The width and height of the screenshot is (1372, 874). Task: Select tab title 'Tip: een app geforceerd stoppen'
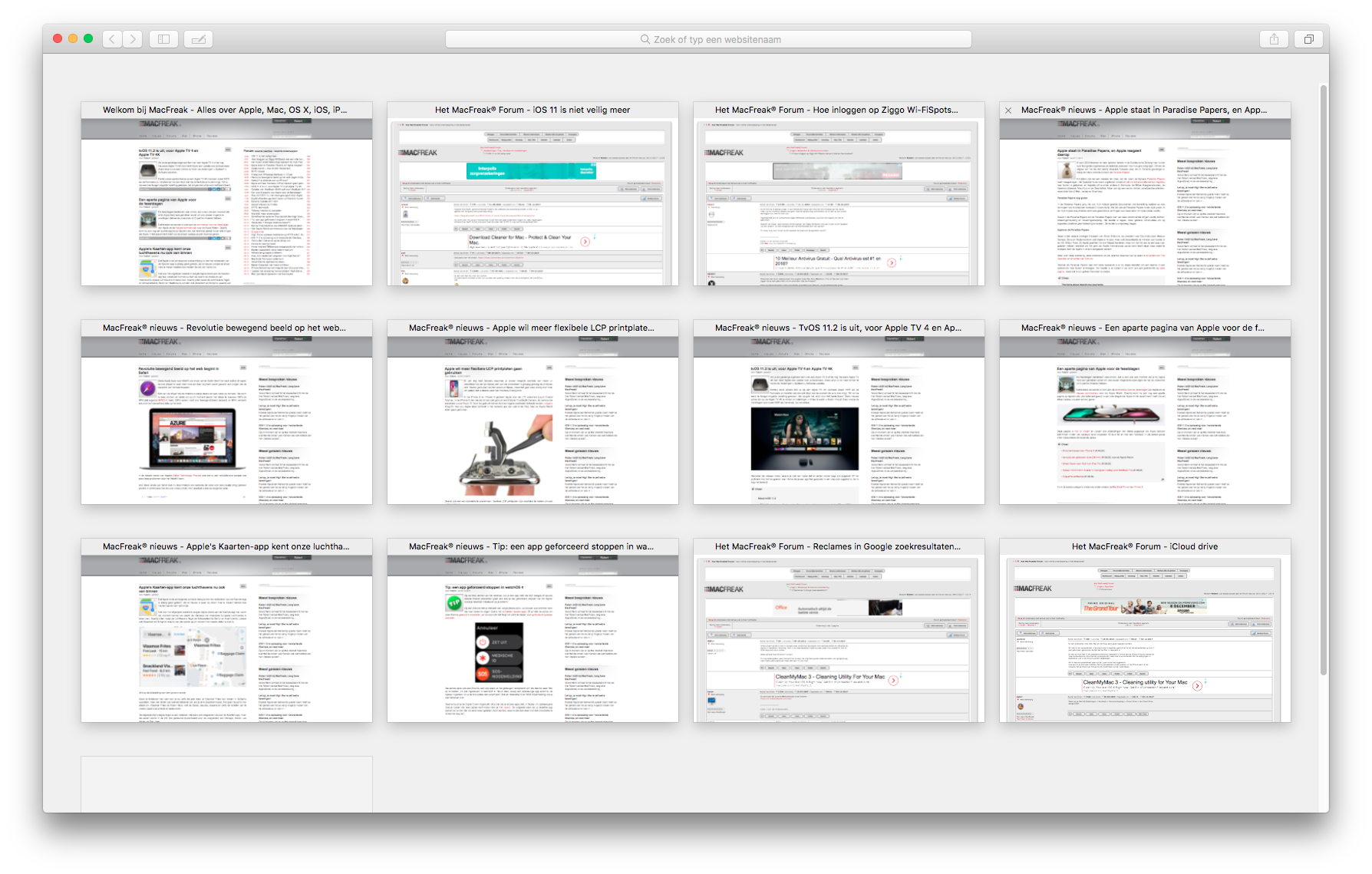531,546
